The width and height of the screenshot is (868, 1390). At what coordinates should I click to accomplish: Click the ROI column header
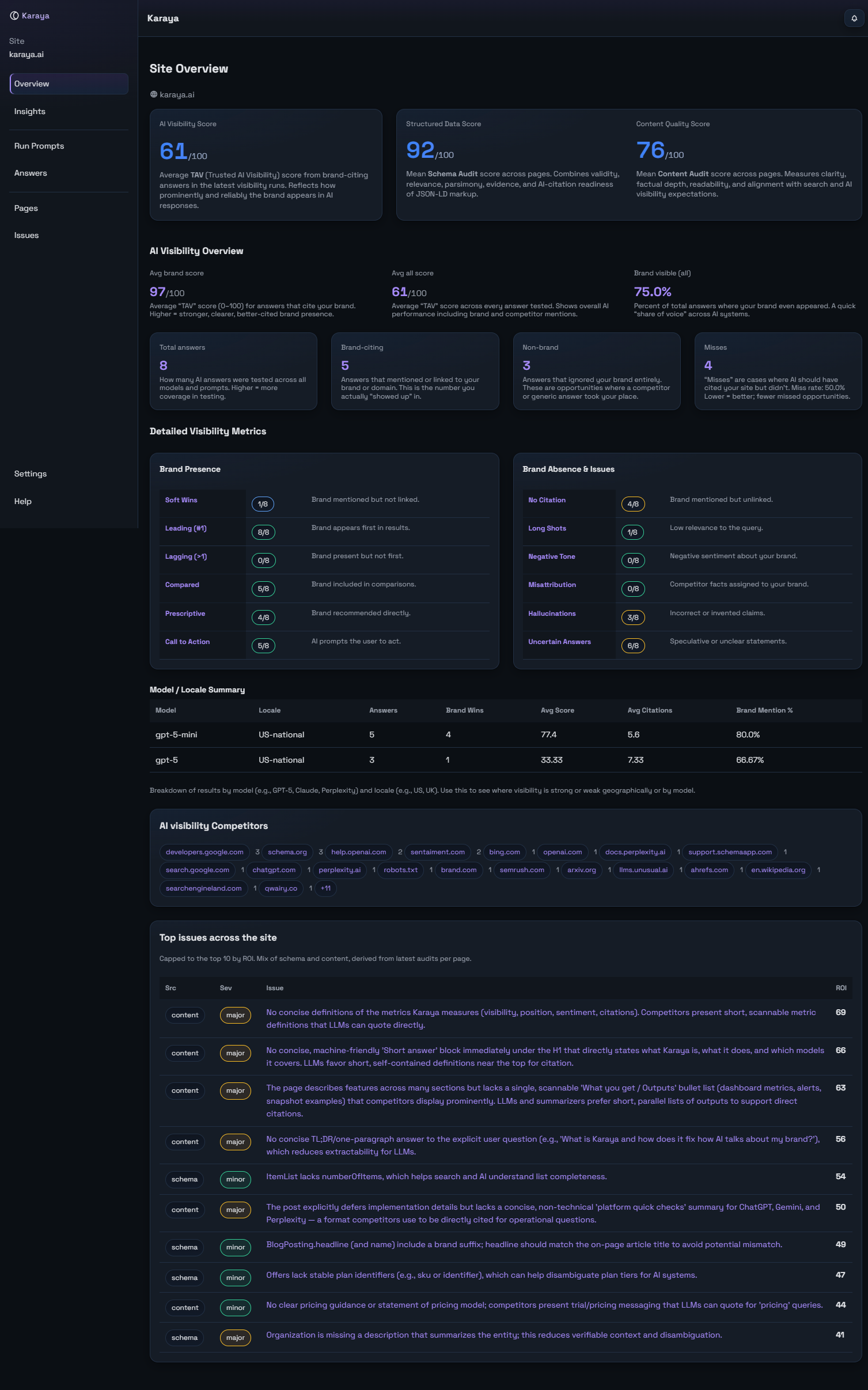click(840, 988)
